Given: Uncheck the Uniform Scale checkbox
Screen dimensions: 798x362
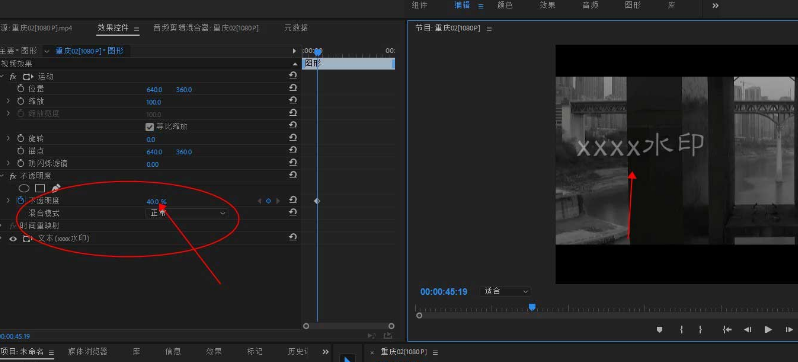Looking at the screenshot, I should pos(150,127).
